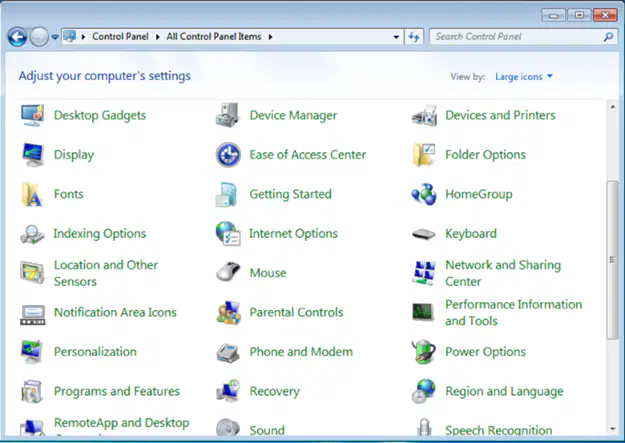This screenshot has height=443, width=625.
Task: Open the Ease of Access Center icon
Action: pyautogui.click(x=228, y=155)
